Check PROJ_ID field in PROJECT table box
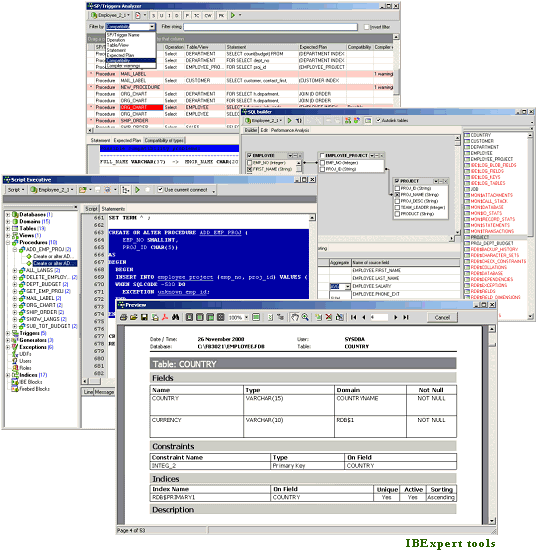The height and width of the screenshot is (552, 536). tap(397, 188)
